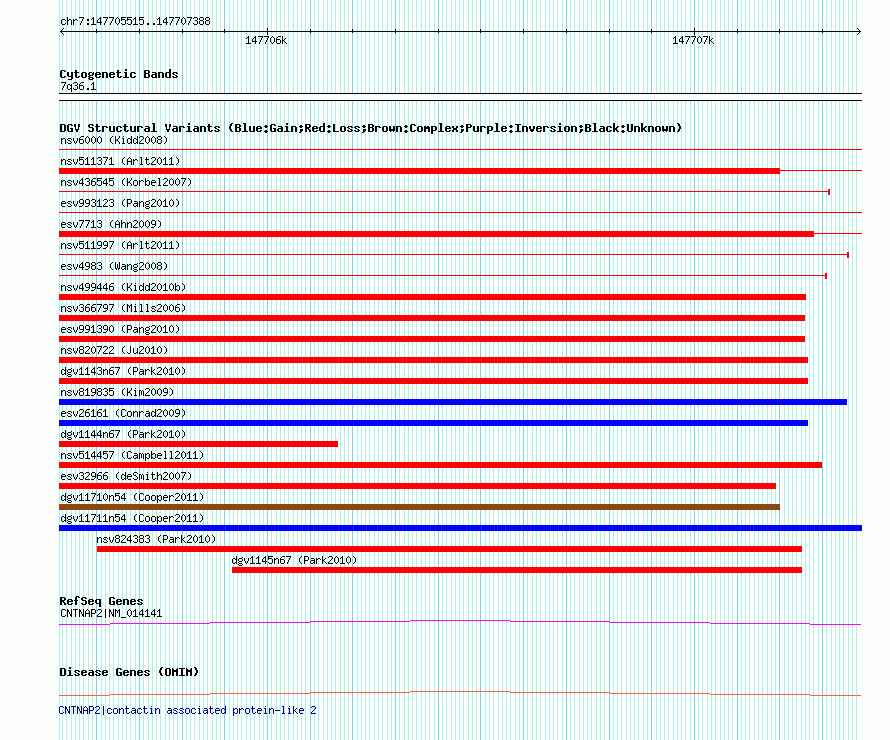Open the esv991390 (Pang2010) loss bar

click(x=432, y=339)
